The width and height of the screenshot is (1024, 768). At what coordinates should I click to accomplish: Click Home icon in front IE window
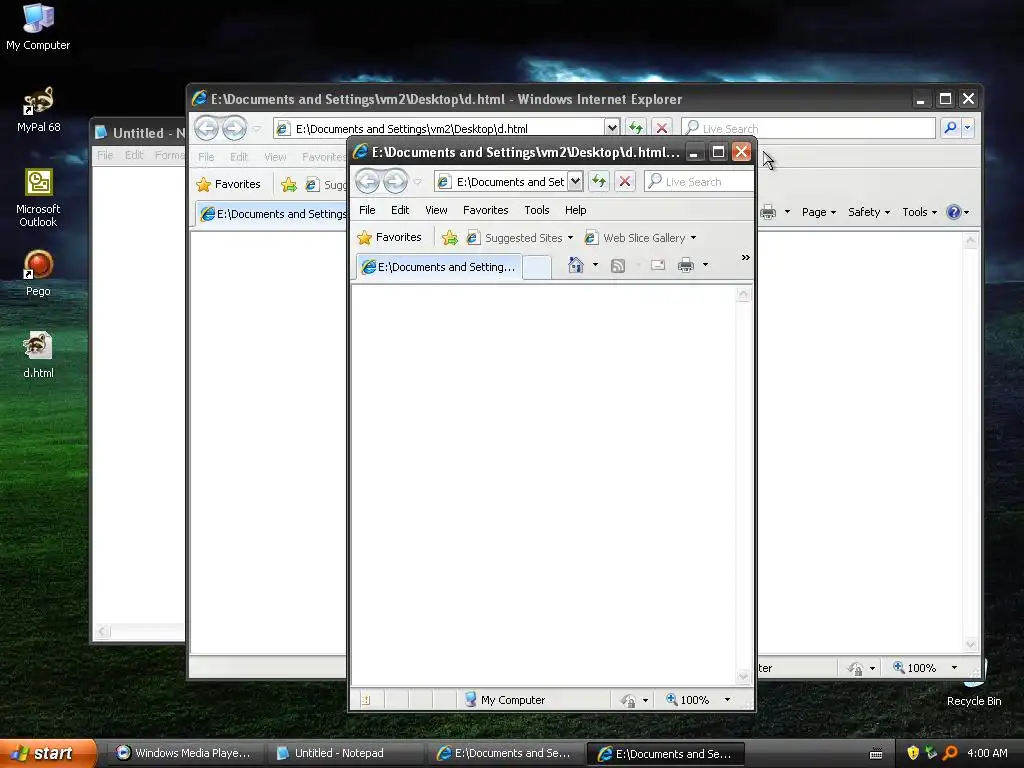click(x=575, y=265)
